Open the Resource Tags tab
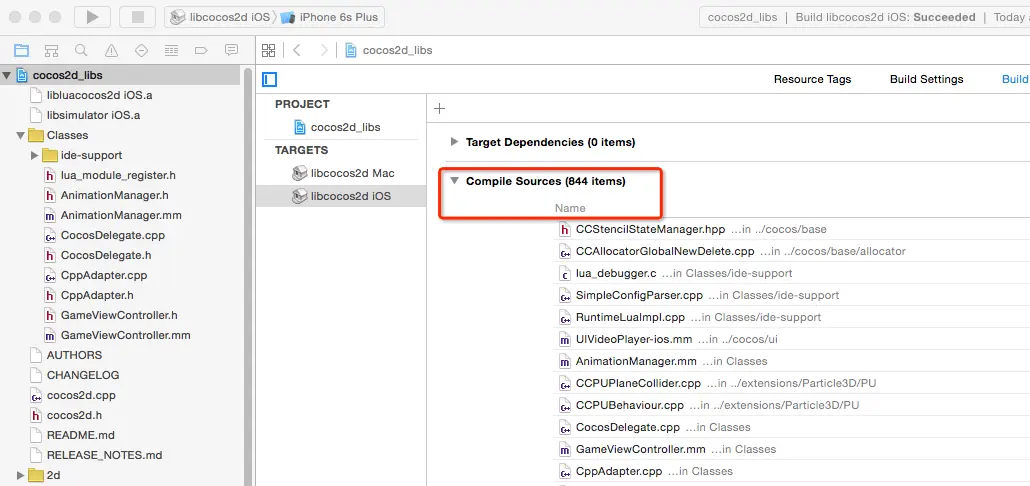Viewport: 1030px width, 486px height. (812, 79)
